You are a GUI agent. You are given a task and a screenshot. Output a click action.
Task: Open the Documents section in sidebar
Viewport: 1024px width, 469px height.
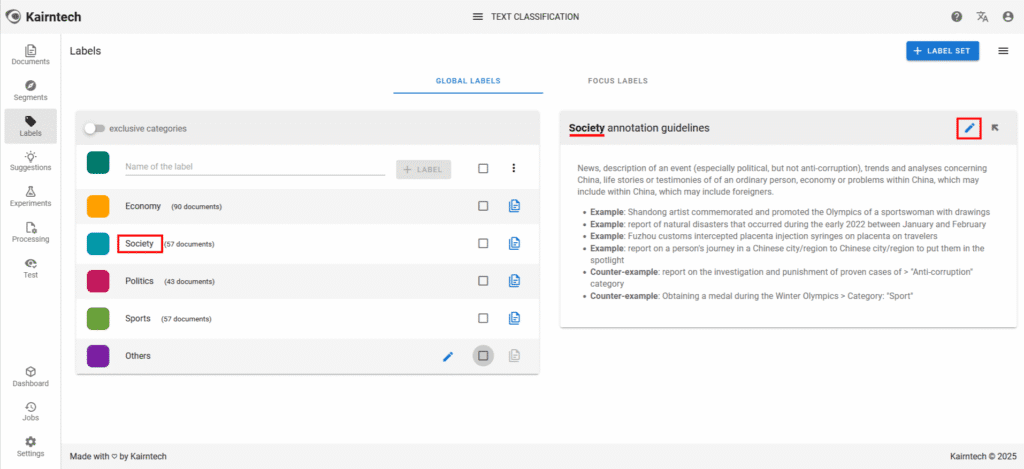(x=30, y=55)
